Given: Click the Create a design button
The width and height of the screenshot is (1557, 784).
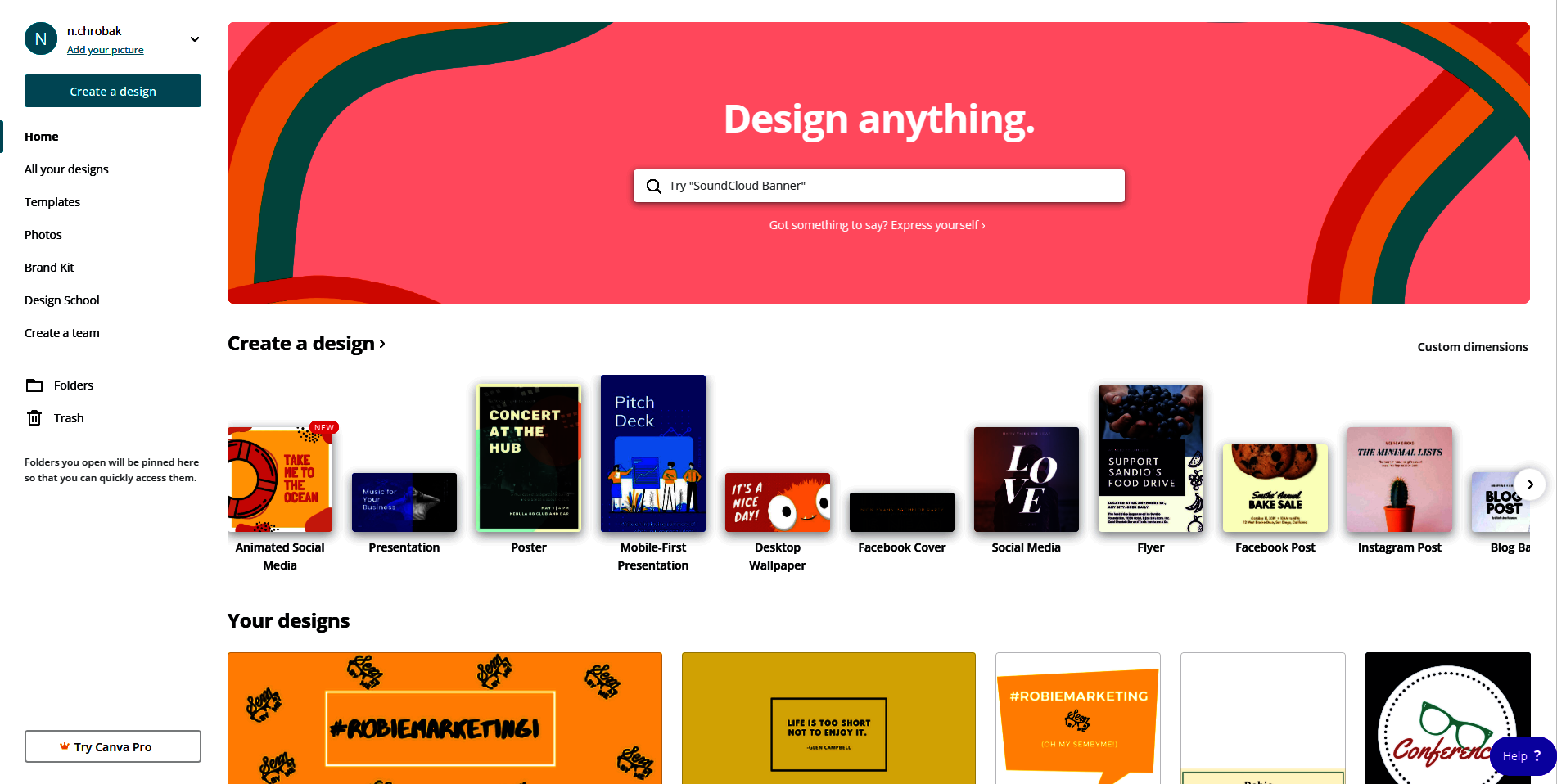Looking at the screenshot, I should click(113, 91).
